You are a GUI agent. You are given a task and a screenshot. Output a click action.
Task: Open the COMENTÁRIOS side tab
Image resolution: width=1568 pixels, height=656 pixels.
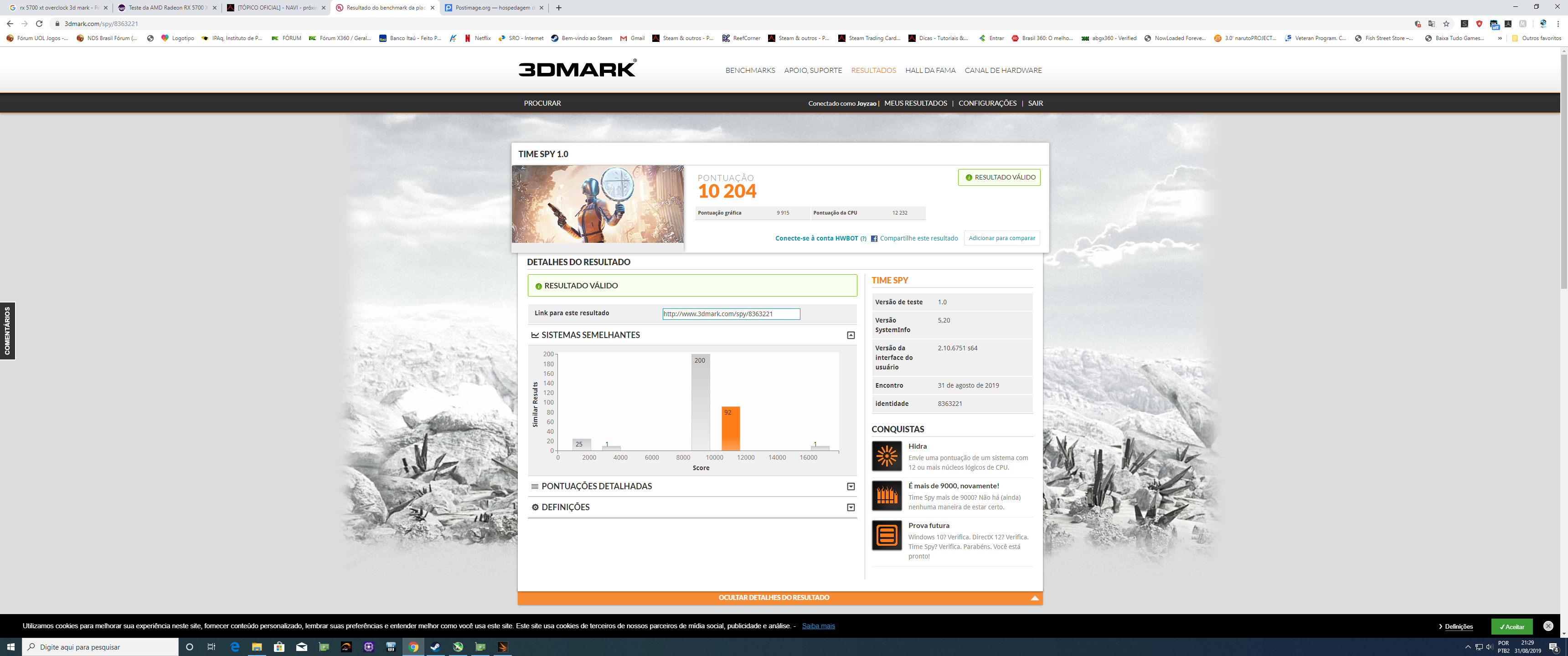[7, 330]
